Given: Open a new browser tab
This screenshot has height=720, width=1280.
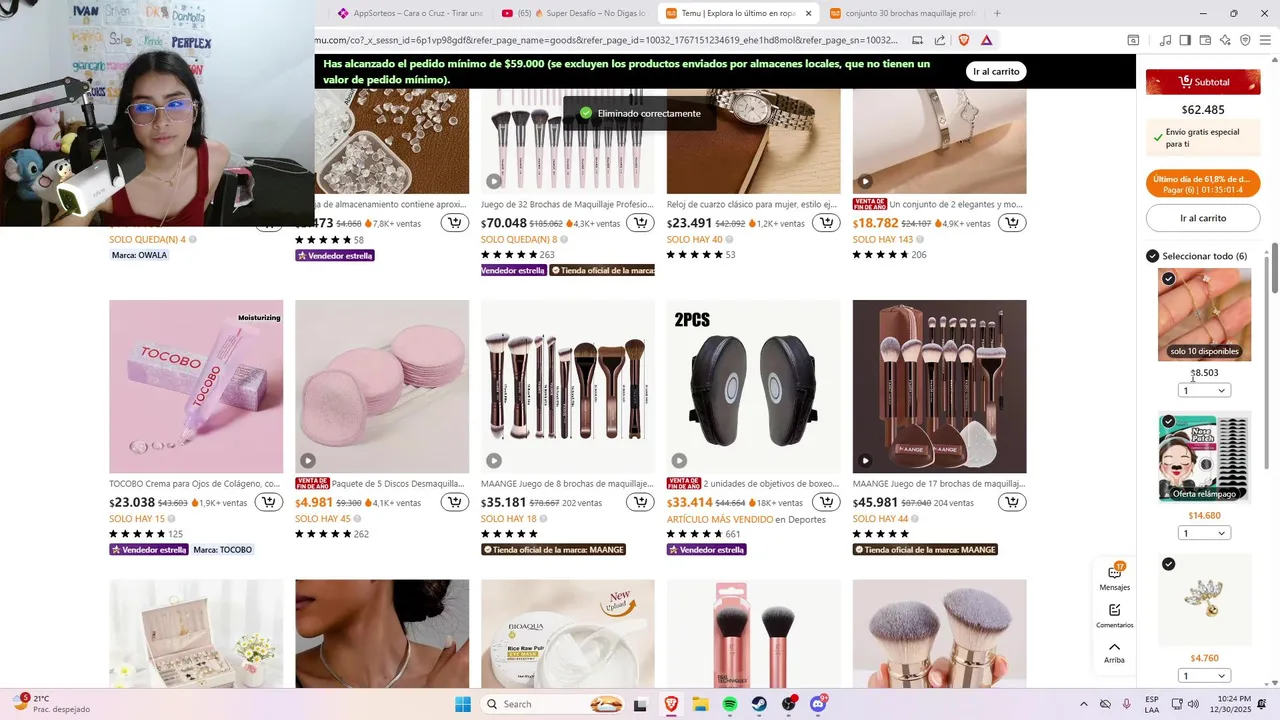Looking at the screenshot, I should click(997, 13).
